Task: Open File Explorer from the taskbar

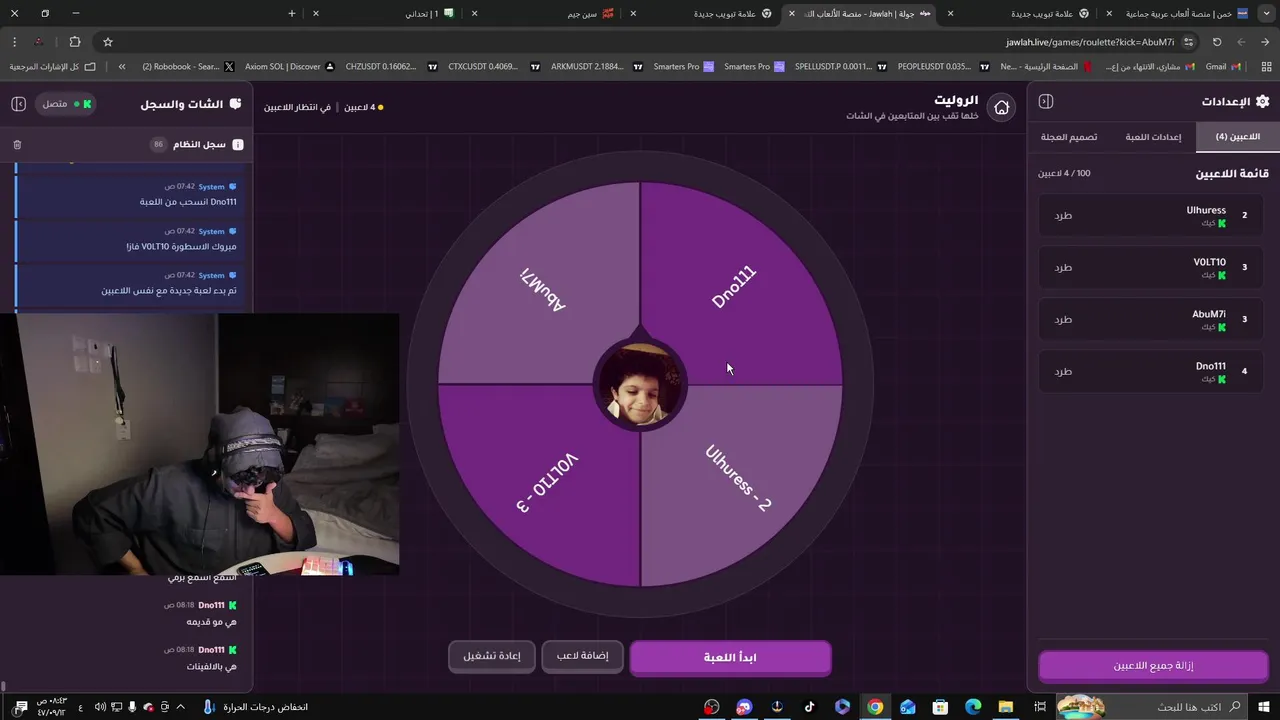Action: pyautogui.click(x=1006, y=707)
